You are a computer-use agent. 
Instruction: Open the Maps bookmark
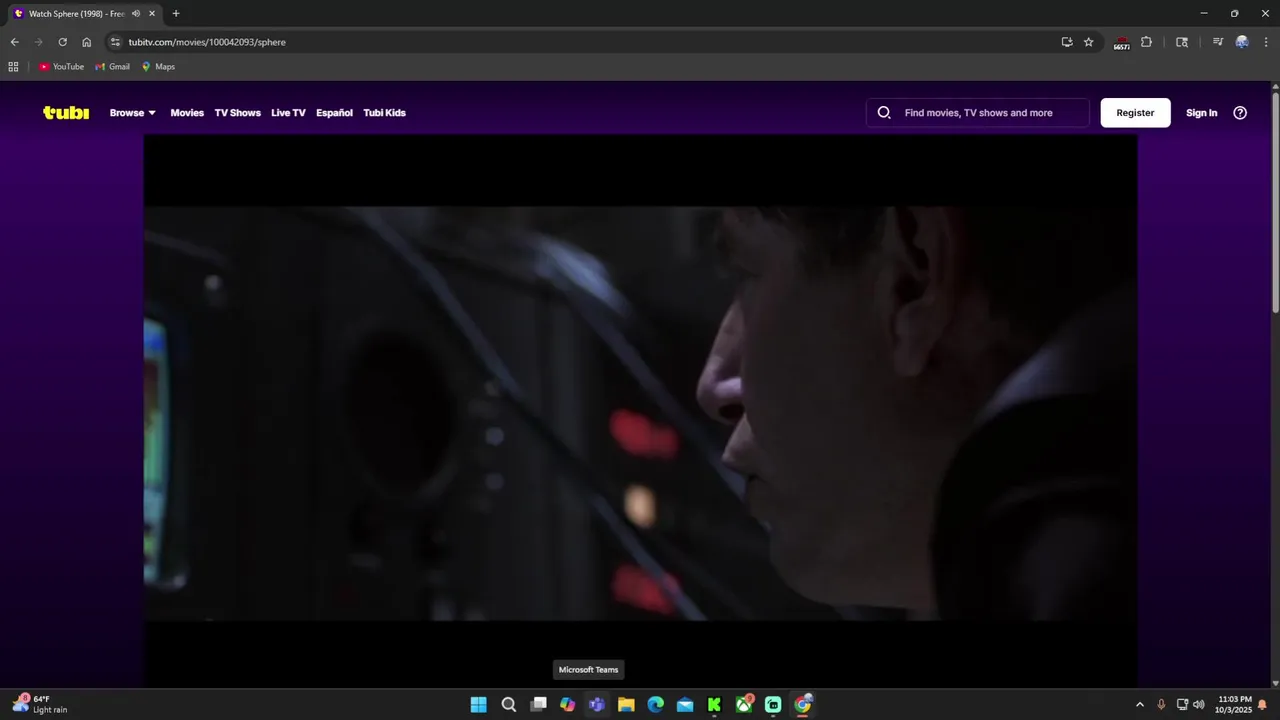click(x=158, y=67)
